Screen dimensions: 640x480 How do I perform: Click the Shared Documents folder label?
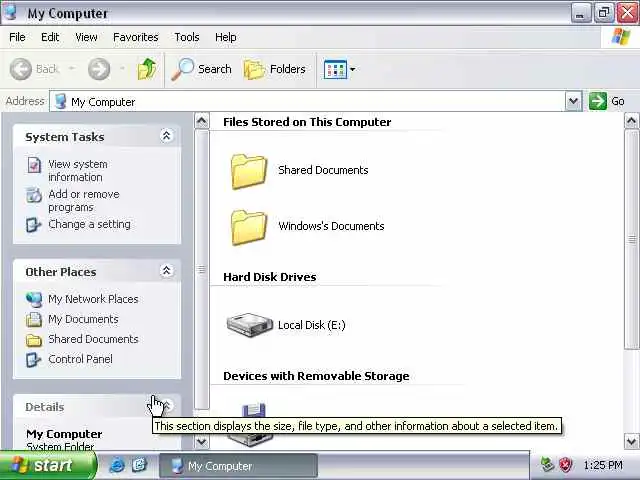click(323, 170)
